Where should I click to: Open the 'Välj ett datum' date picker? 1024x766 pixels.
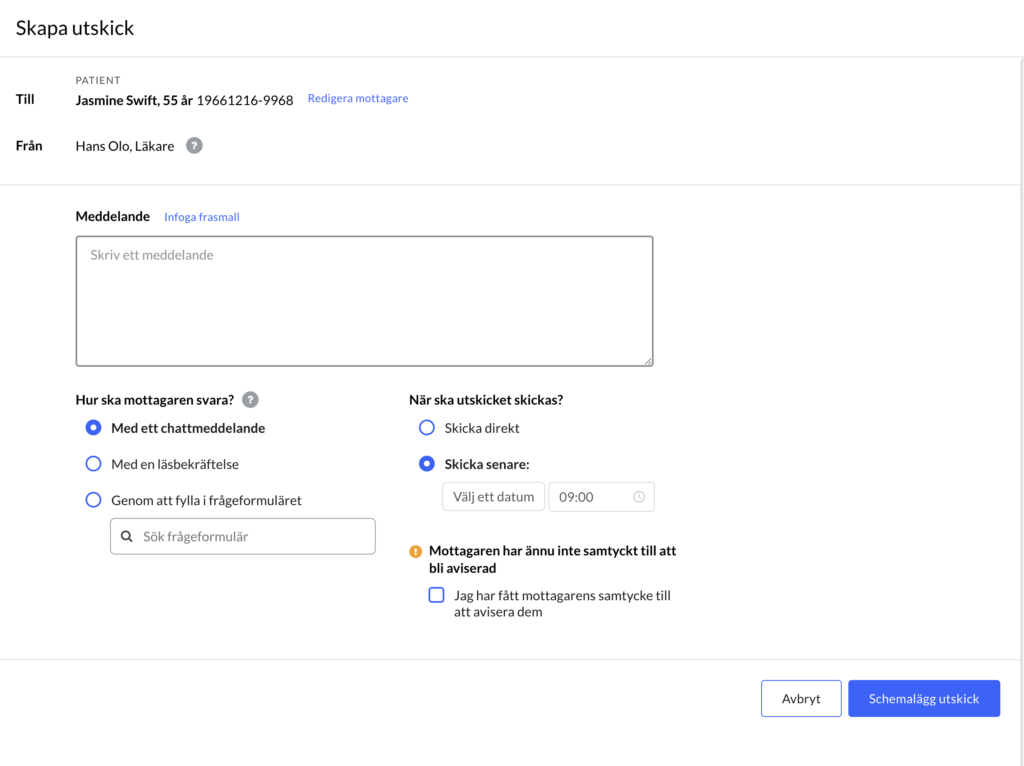493,497
